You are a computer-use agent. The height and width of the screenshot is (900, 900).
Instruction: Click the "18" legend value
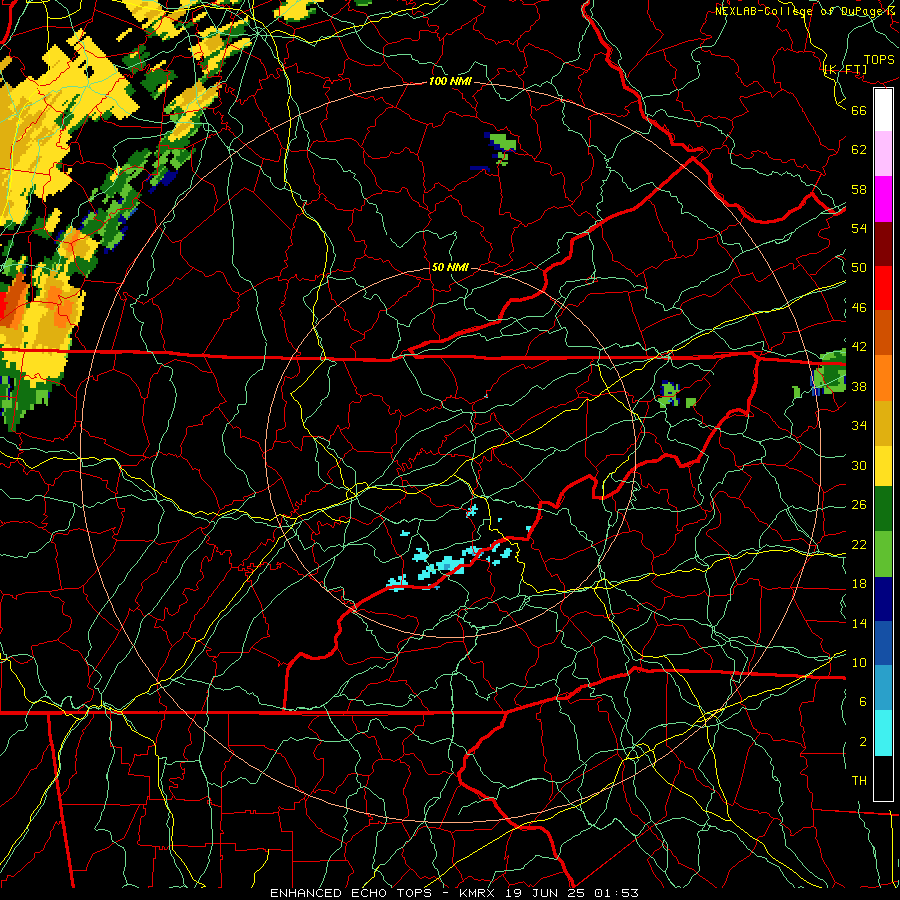(859, 584)
